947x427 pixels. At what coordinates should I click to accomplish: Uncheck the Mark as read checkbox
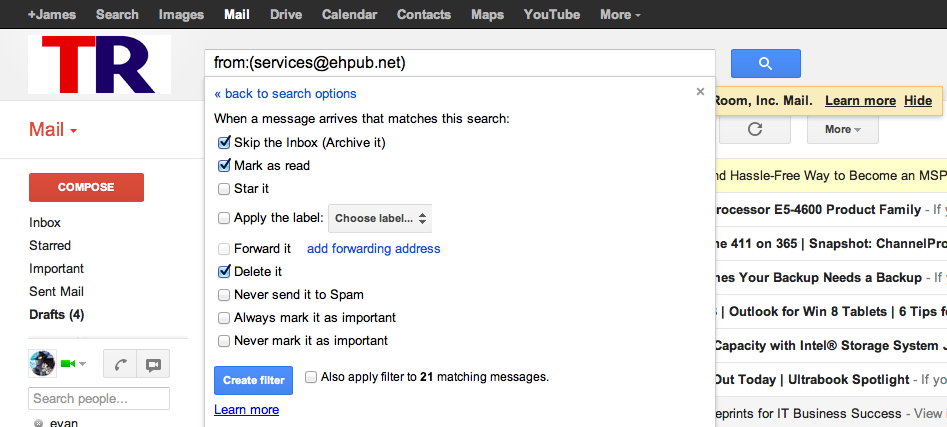point(224,165)
